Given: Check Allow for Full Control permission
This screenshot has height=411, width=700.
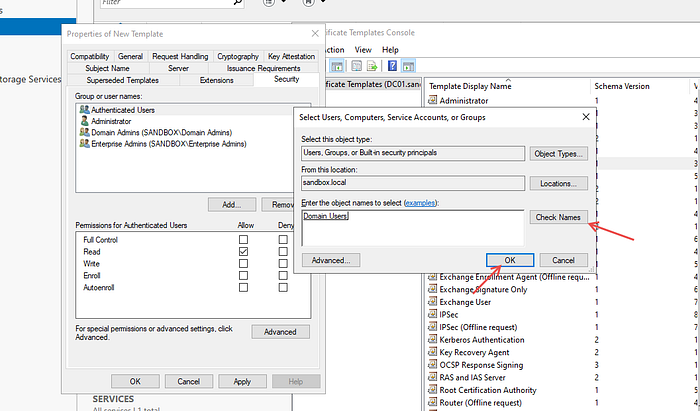Looking at the screenshot, I should 243,240.
